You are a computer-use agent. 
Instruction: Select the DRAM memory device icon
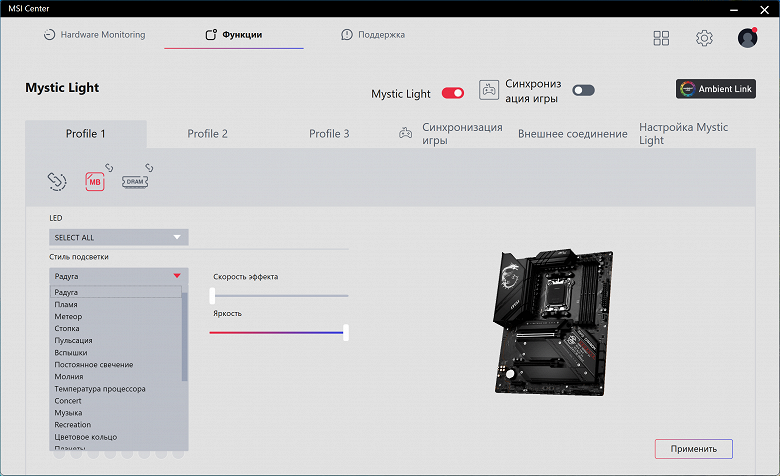click(136, 180)
